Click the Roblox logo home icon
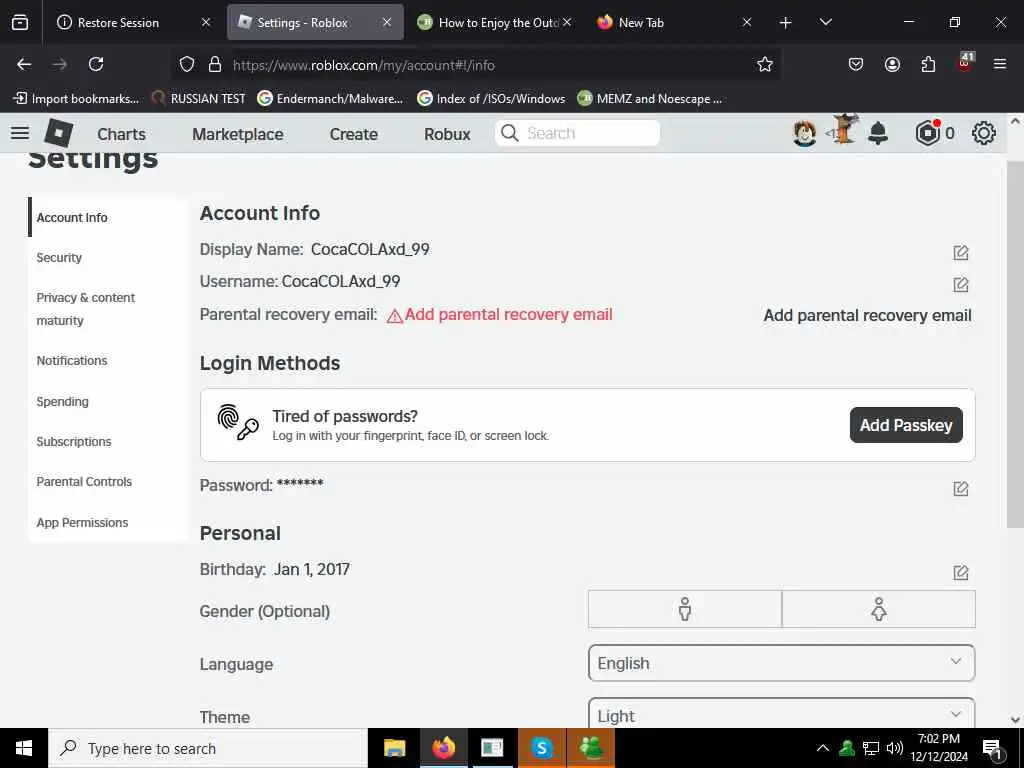 [x=59, y=133]
